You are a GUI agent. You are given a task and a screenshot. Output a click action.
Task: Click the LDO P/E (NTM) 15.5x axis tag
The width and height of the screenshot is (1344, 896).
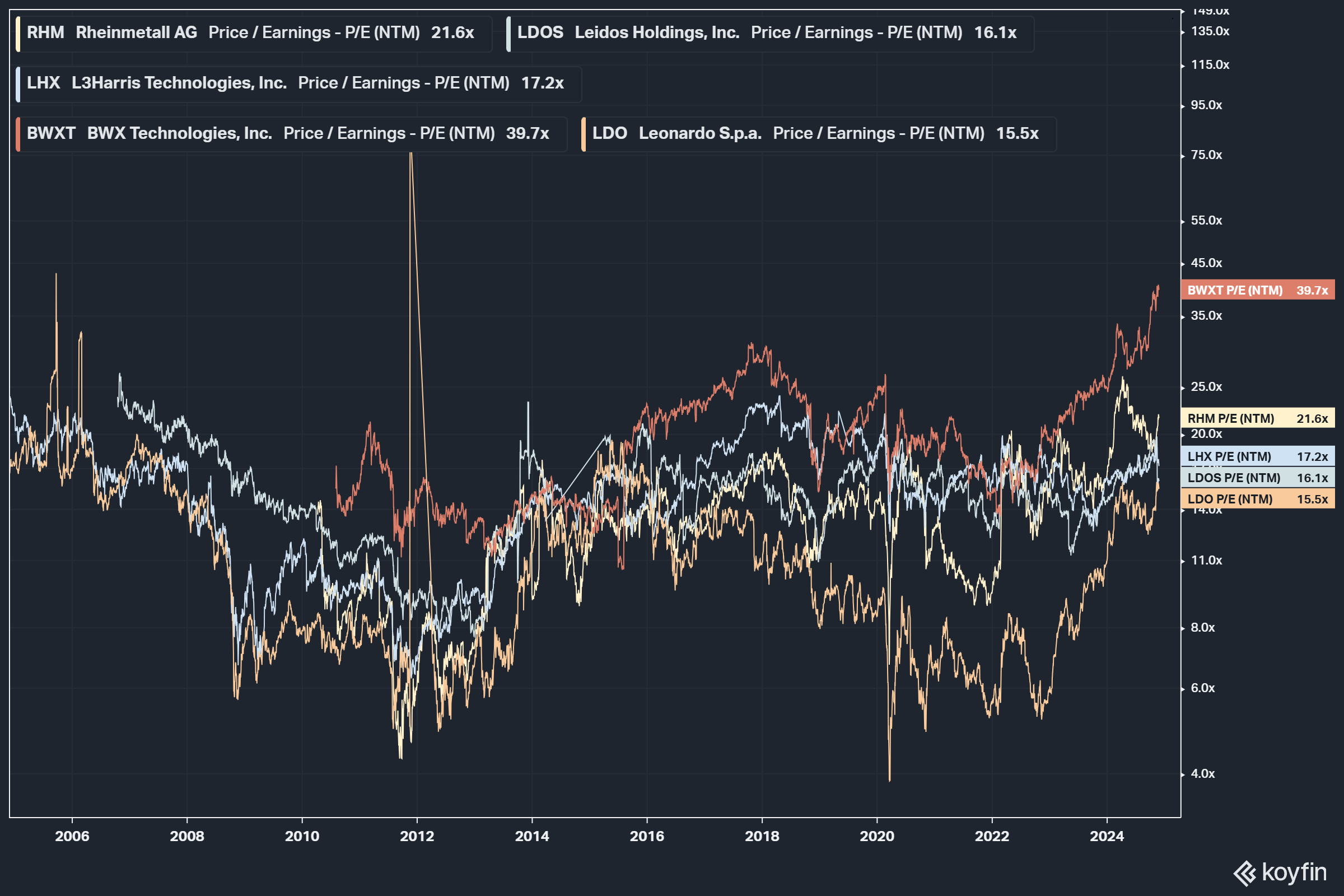pyautogui.click(x=1257, y=499)
